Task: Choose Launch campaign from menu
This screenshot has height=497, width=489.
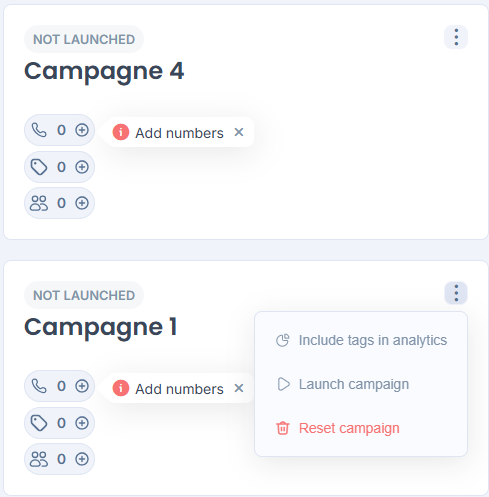Action: tap(361, 384)
